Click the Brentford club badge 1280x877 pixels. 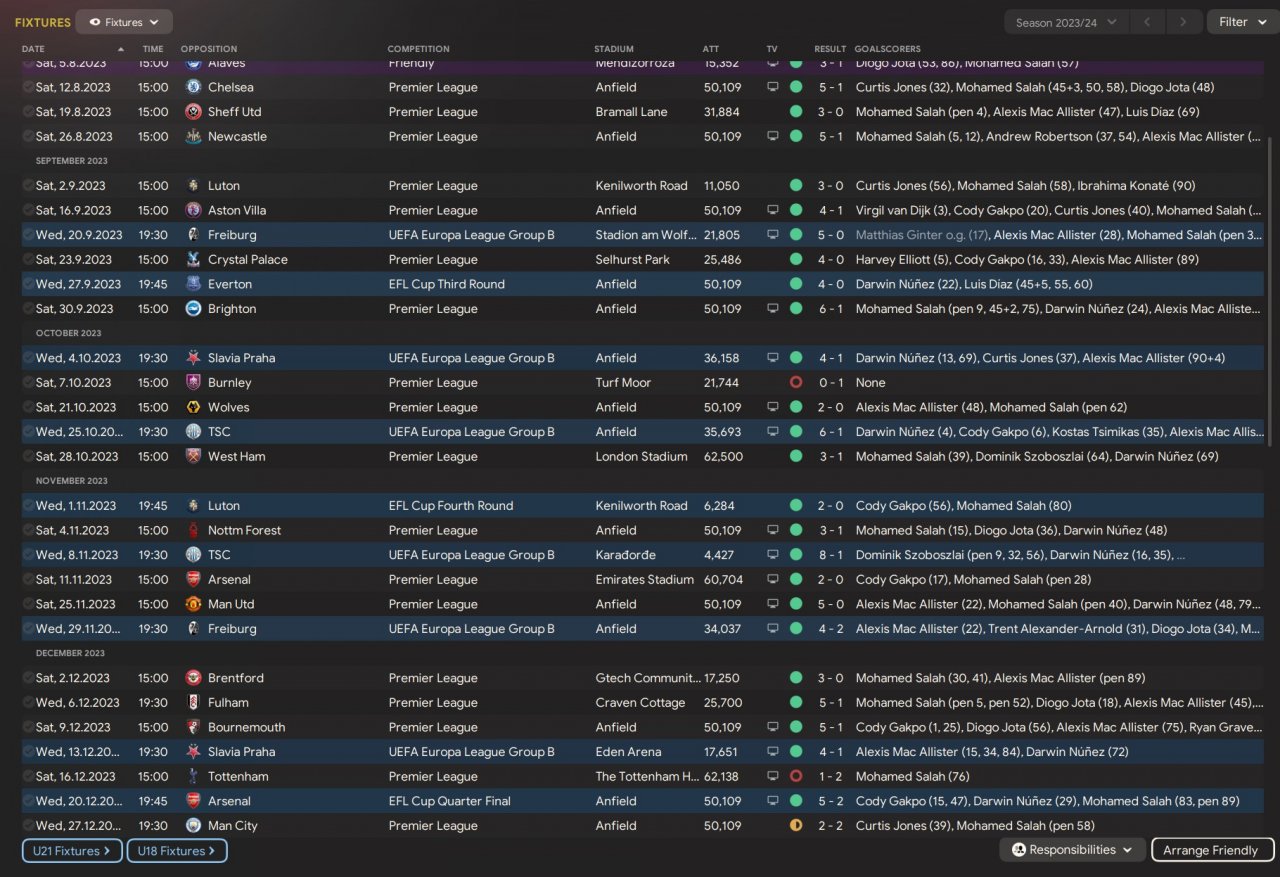tap(193, 678)
